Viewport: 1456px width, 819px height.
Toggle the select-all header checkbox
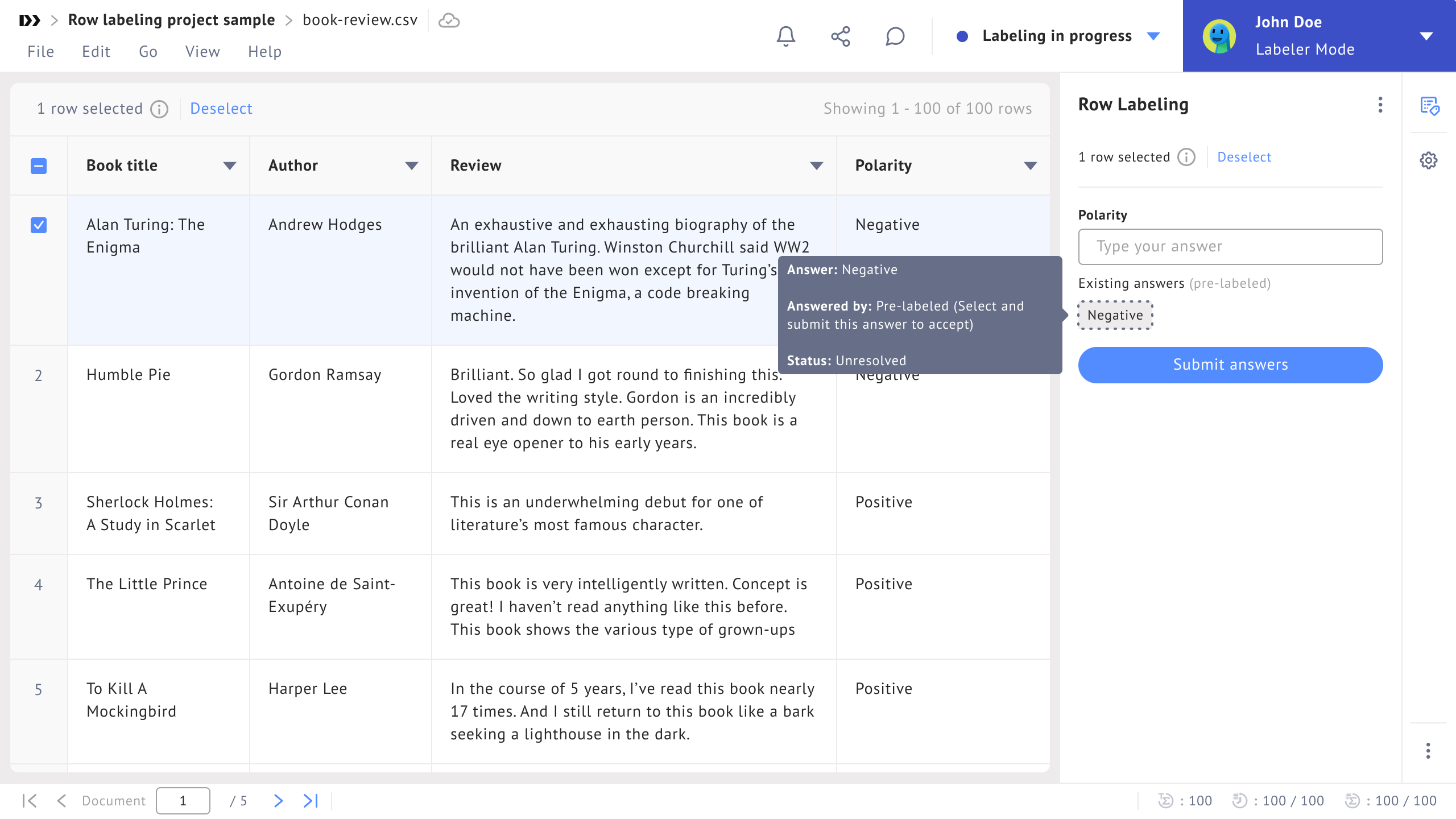tap(39, 166)
